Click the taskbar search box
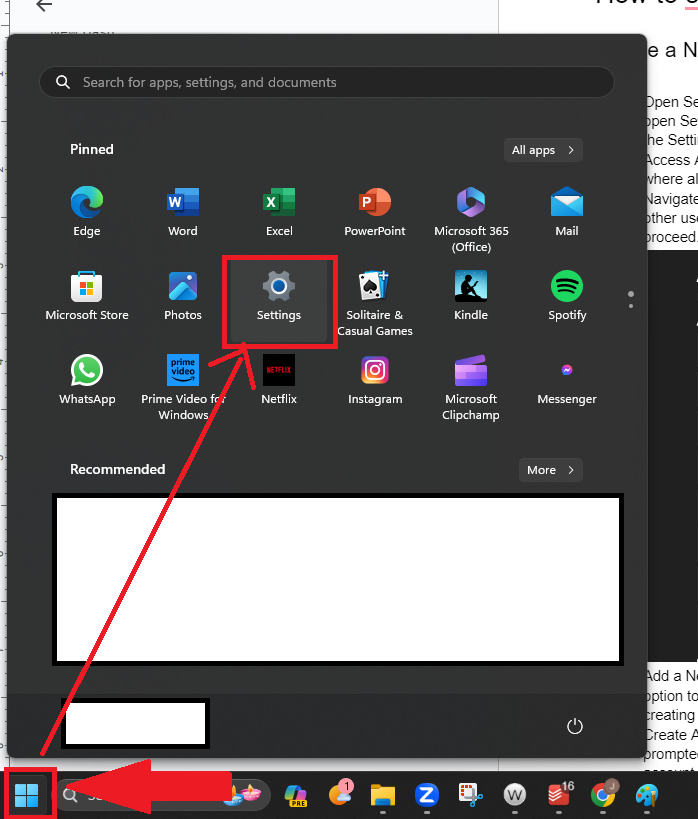 (x=163, y=795)
